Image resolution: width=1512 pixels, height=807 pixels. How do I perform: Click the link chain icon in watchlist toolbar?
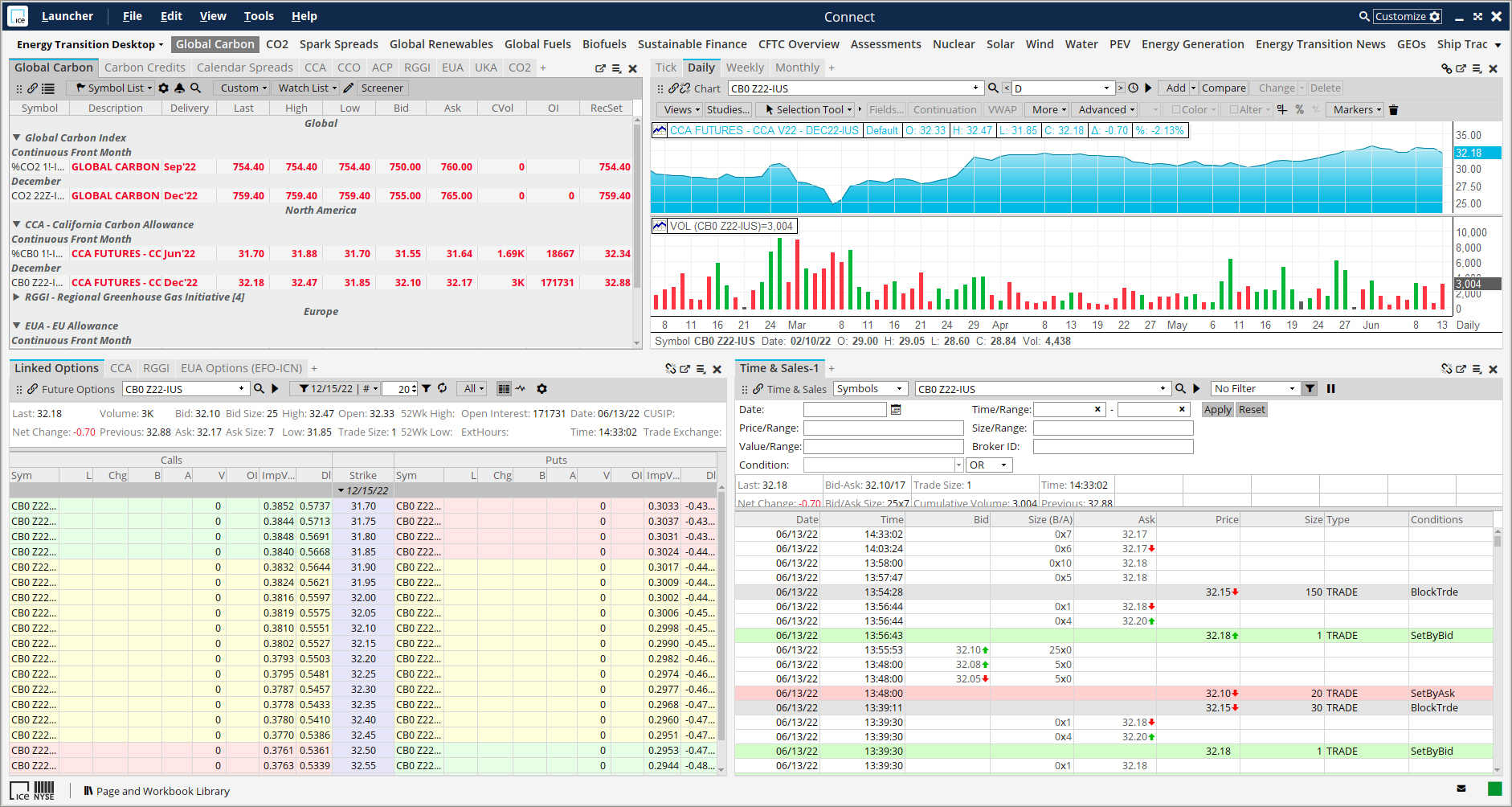pyautogui.click(x=32, y=88)
